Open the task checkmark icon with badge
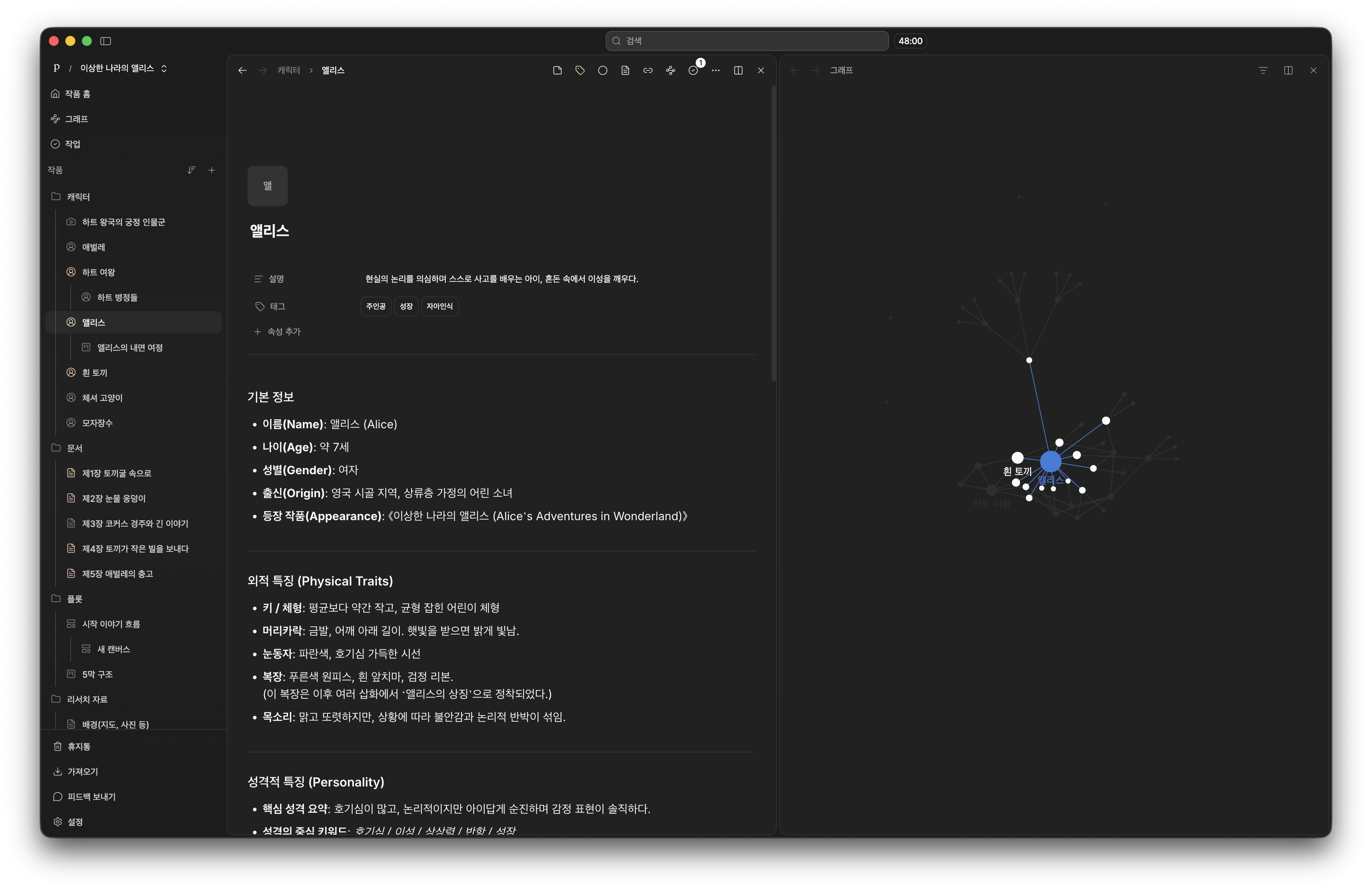The width and height of the screenshot is (1372, 891). (x=694, y=70)
